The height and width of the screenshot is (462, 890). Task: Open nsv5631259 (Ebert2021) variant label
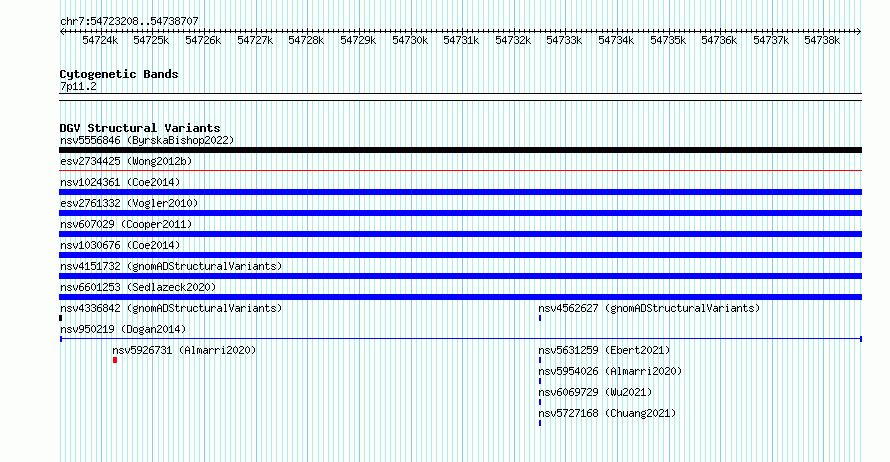coord(604,350)
